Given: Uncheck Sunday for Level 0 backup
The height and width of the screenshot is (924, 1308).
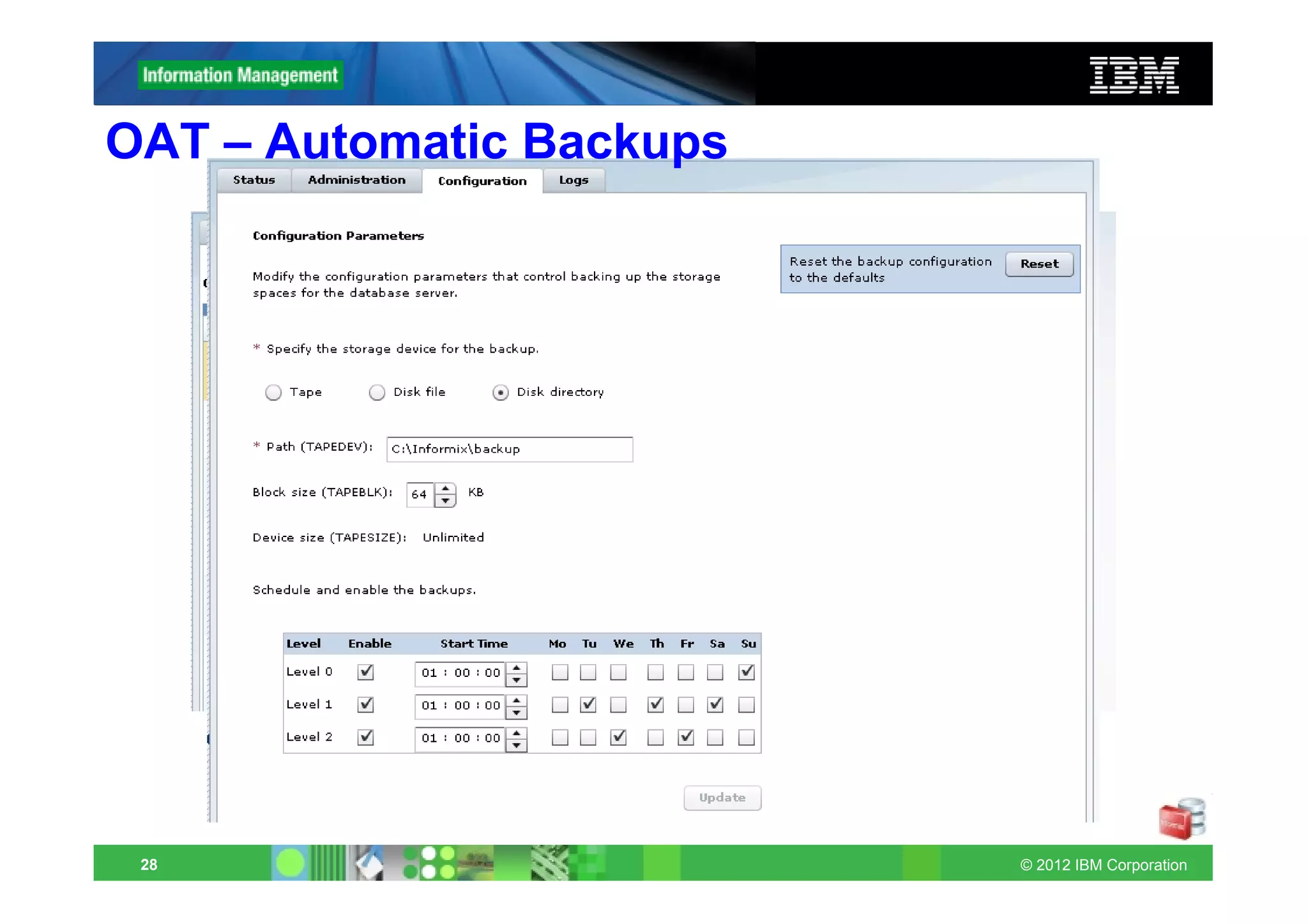Looking at the screenshot, I should (747, 672).
